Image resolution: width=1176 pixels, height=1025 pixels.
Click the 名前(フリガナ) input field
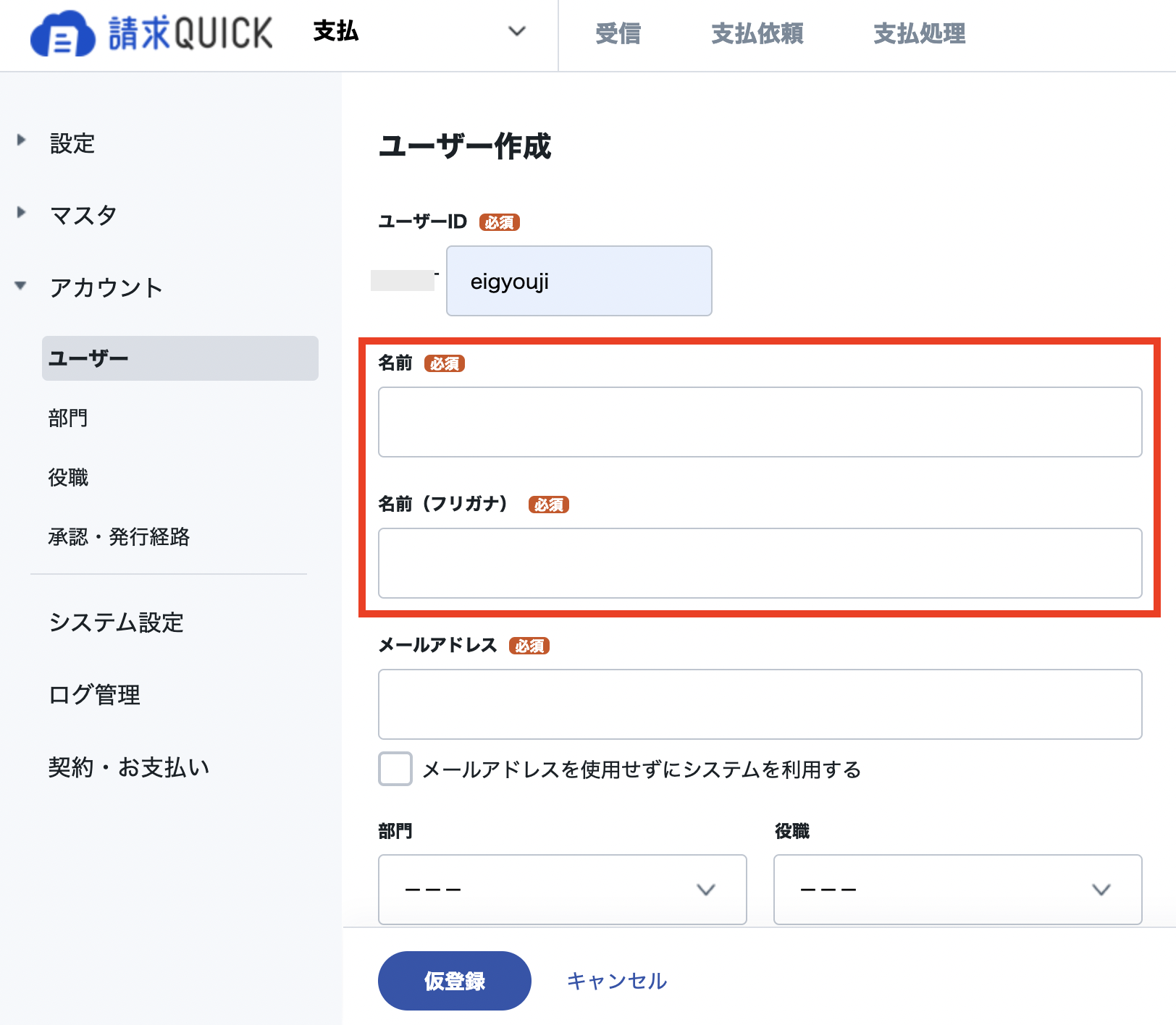pos(760,563)
